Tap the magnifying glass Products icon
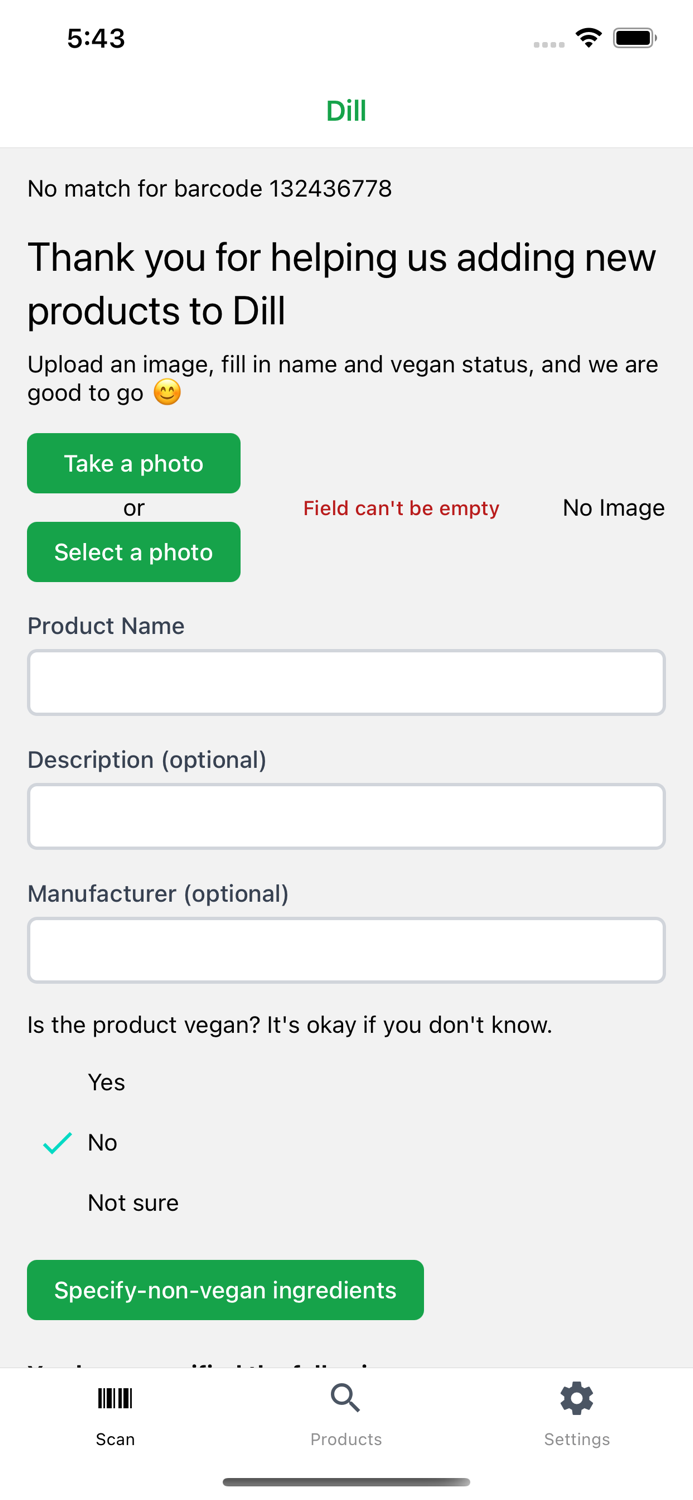This screenshot has height=1500, width=693. 345,1398
